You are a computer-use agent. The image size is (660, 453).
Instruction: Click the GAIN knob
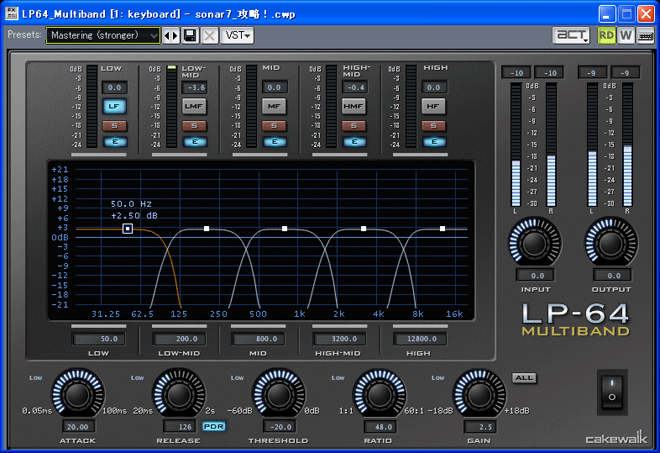coord(479,394)
